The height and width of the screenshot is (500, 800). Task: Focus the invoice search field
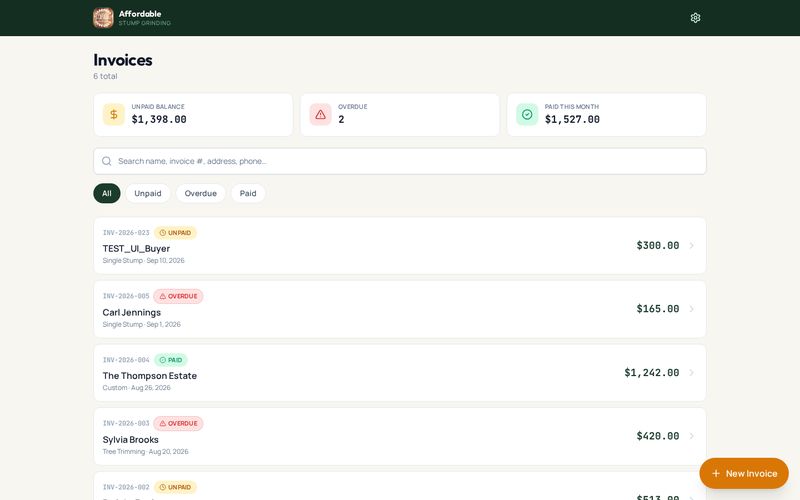point(400,161)
